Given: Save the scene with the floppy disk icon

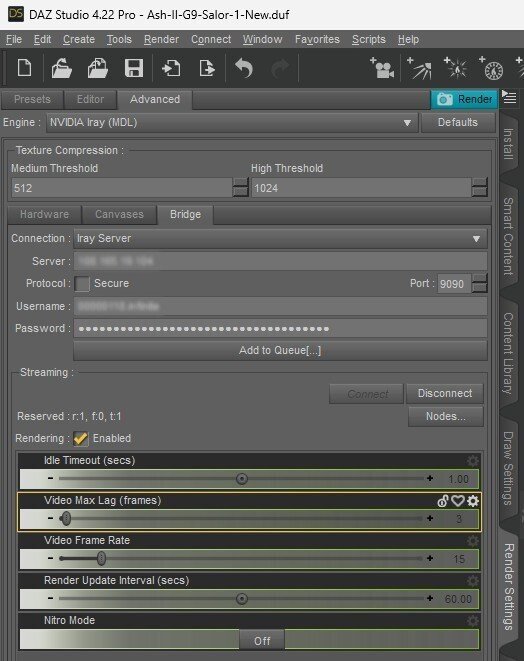Looking at the screenshot, I should click(134, 68).
